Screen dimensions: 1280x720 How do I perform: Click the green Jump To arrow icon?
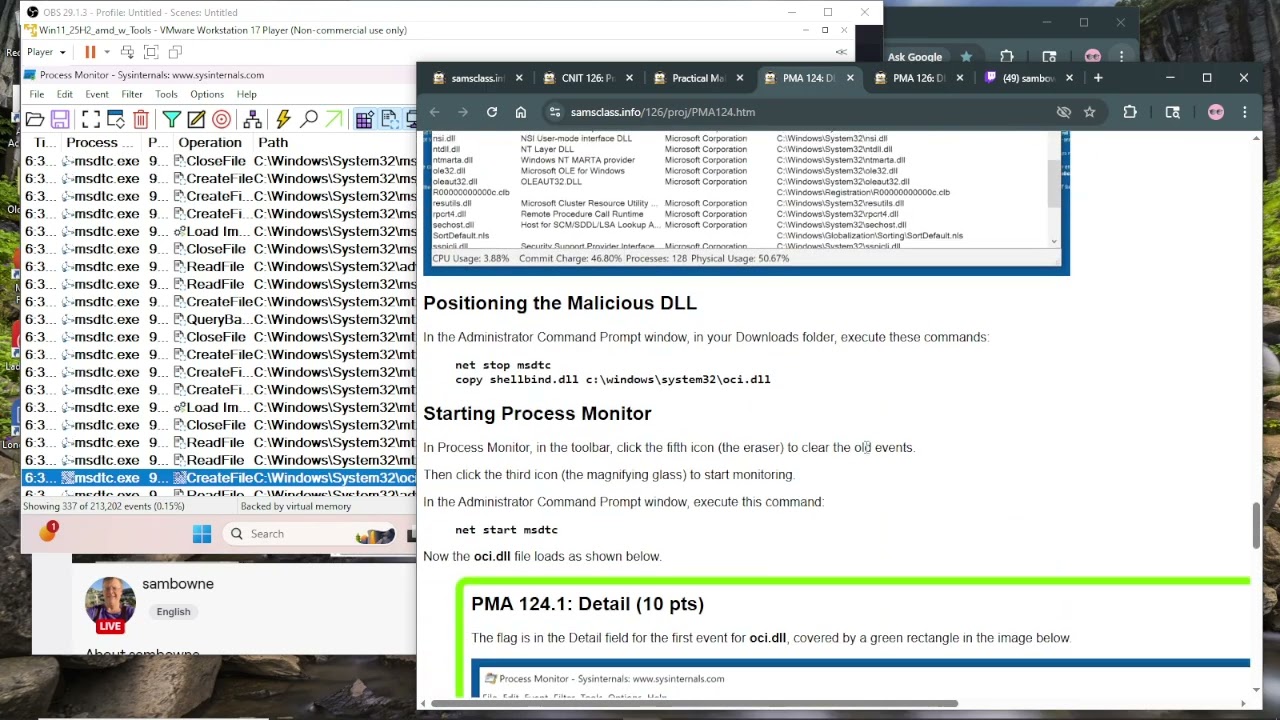[334, 120]
